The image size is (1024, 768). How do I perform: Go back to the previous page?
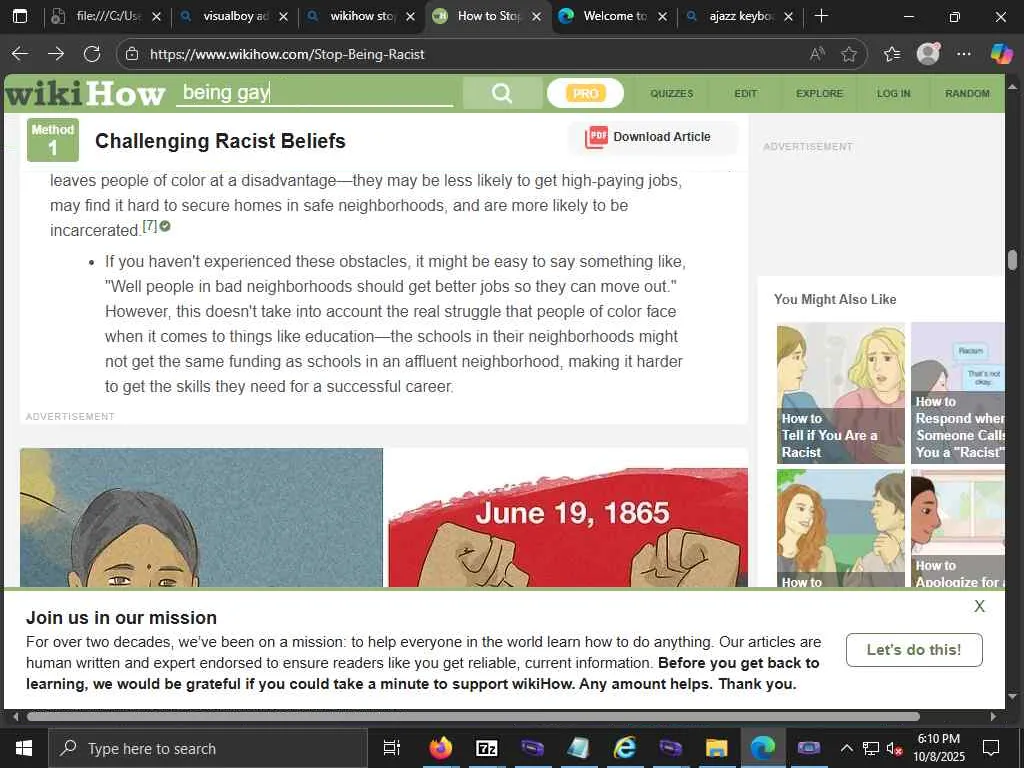(20, 54)
